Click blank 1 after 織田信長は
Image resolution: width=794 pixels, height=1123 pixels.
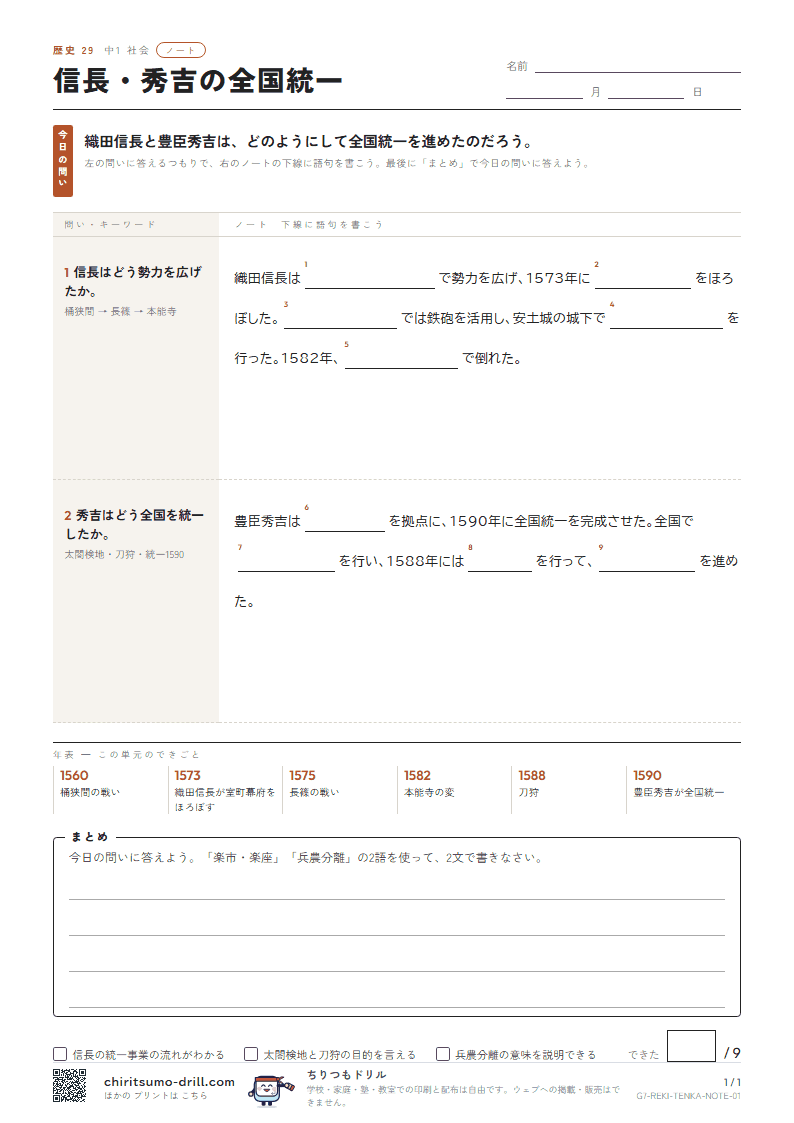[x=370, y=279]
